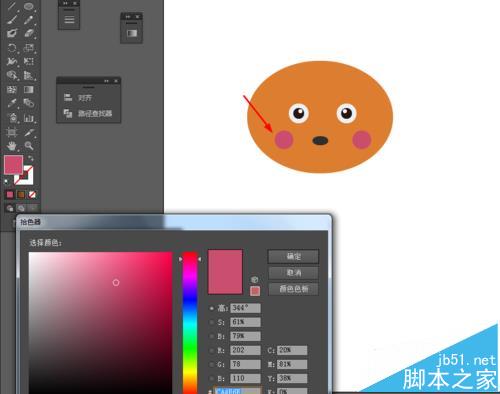Image resolution: width=500 pixels, height=394 pixels.
Task: Close the Align panel with its X
Action: (x=116, y=81)
